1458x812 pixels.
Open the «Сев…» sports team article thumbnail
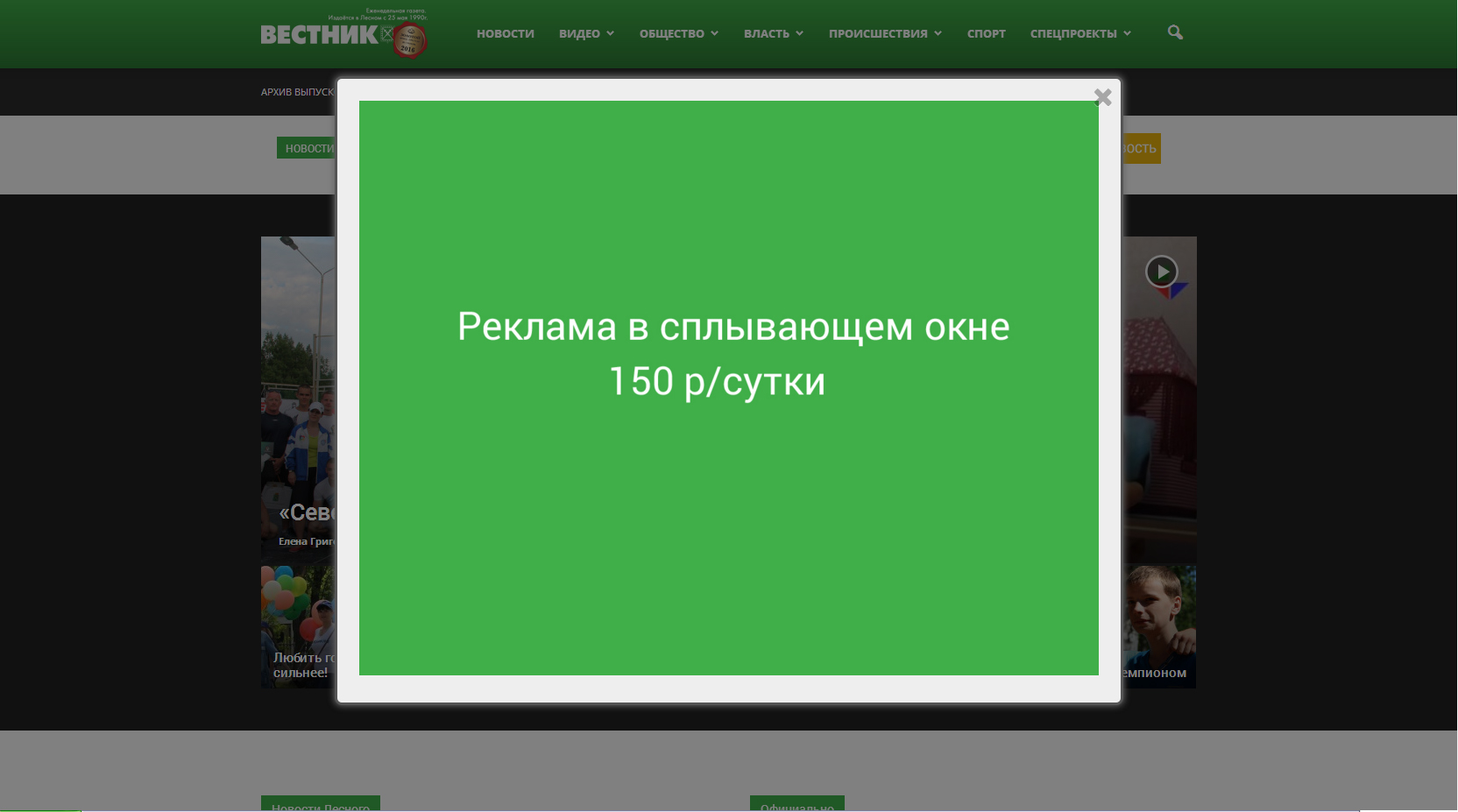click(x=298, y=394)
